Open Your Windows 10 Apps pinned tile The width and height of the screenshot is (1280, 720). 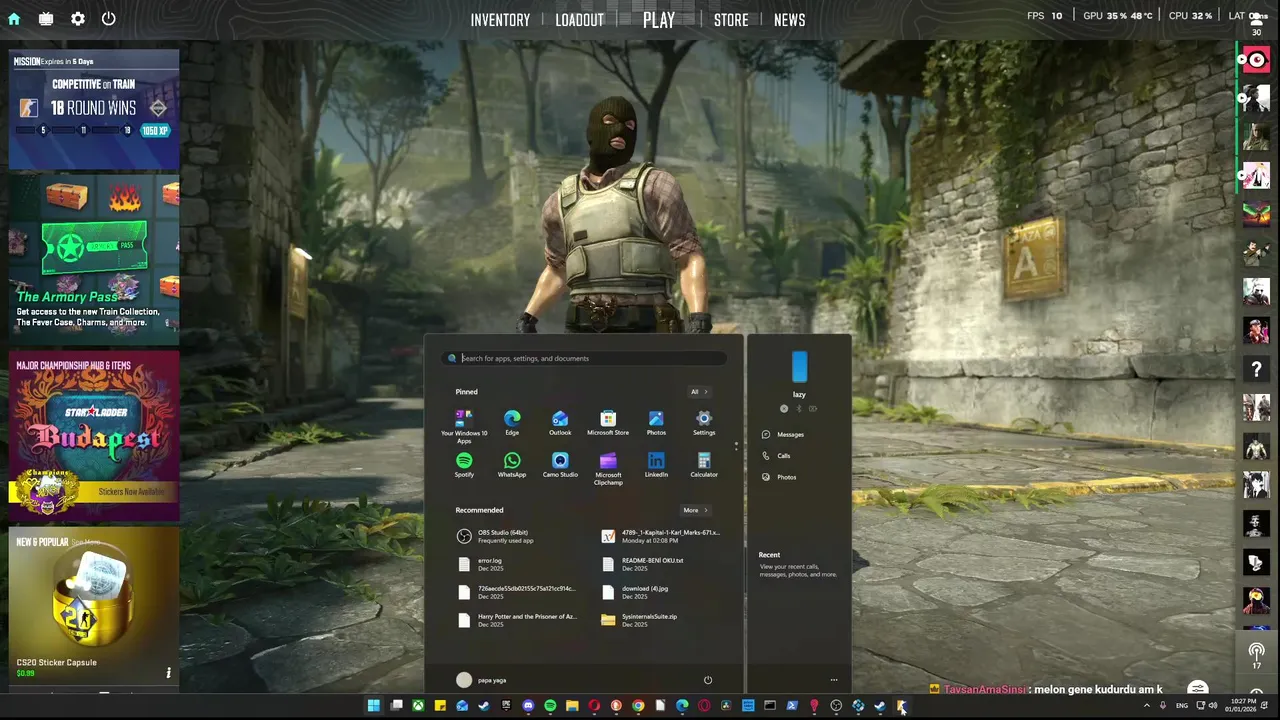[464, 426]
